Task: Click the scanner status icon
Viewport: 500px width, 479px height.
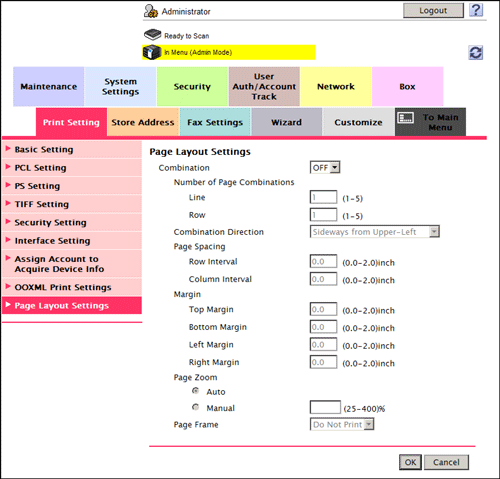Action: [153, 34]
